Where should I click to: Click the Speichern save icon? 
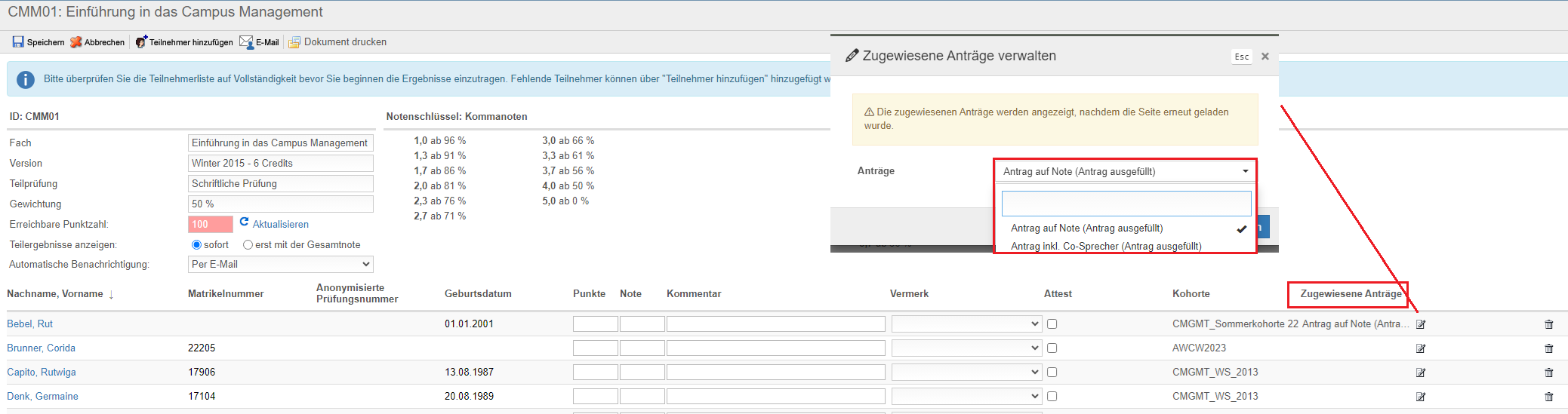coord(18,42)
